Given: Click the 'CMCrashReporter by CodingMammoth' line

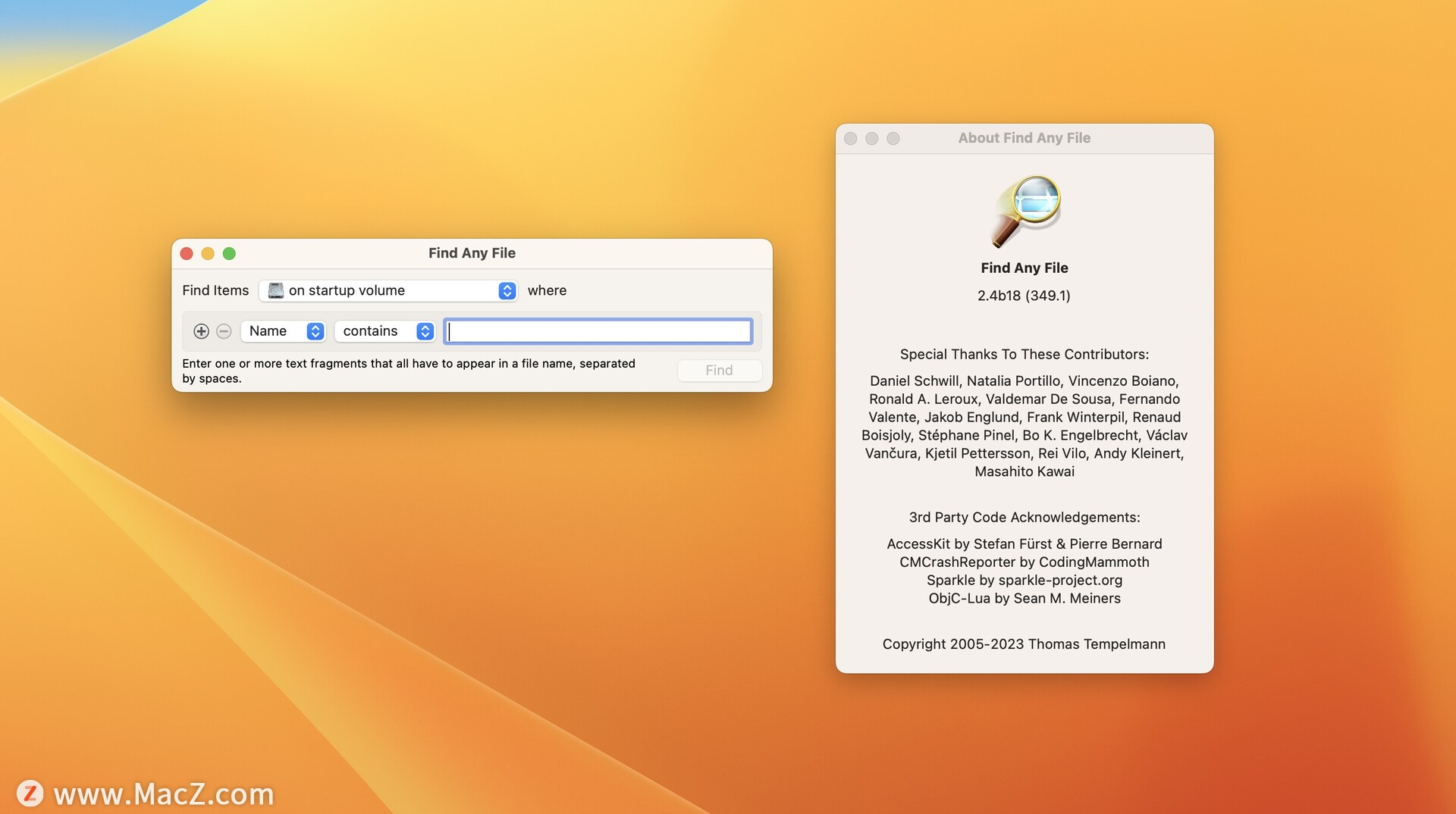Looking at the screenshot, I should (1025, 562).
